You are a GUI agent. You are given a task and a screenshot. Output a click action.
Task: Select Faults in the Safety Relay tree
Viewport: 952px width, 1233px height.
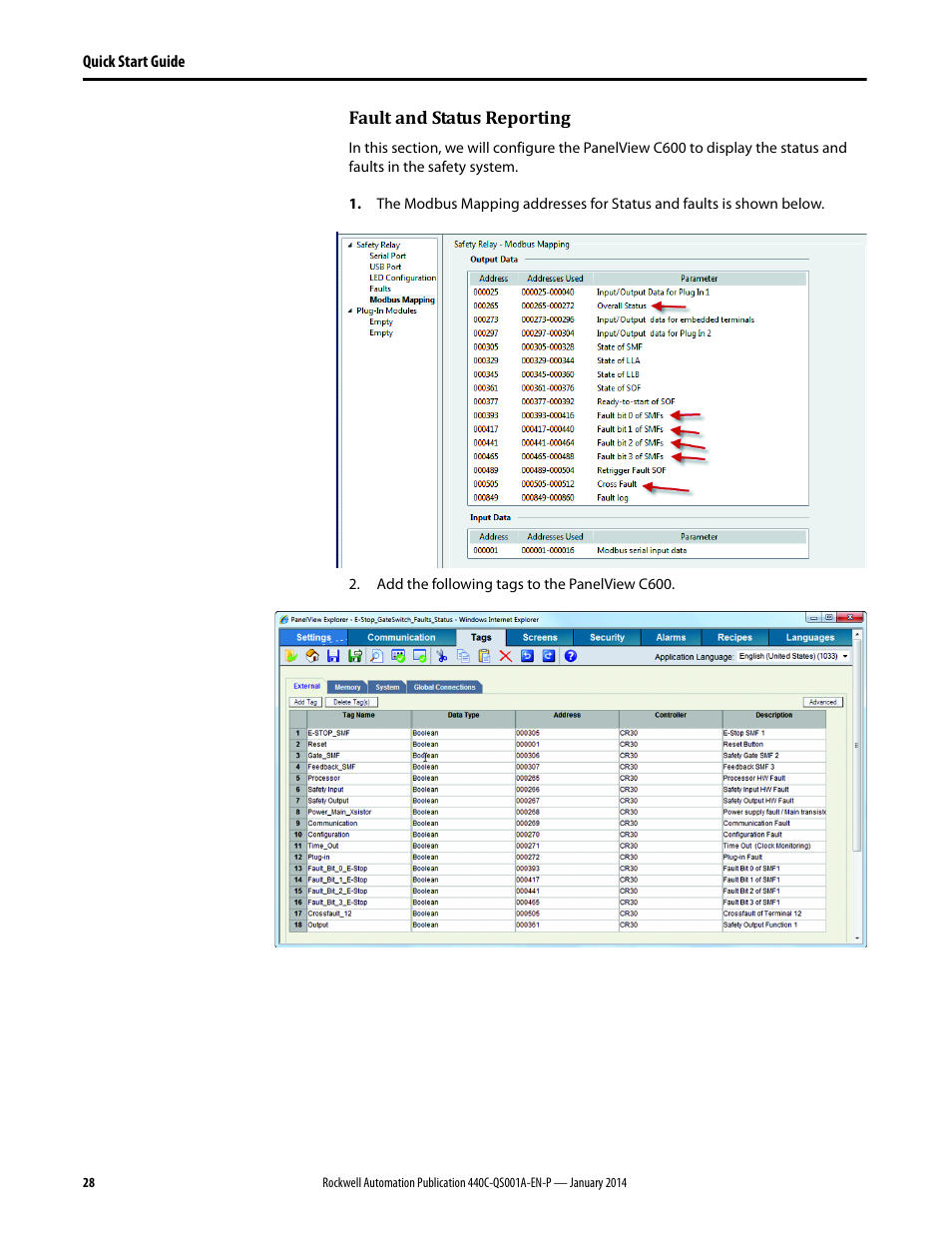tap(380, 289)
